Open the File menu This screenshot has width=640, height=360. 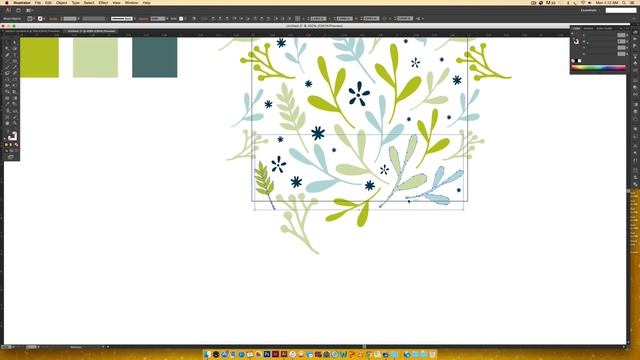38,2
